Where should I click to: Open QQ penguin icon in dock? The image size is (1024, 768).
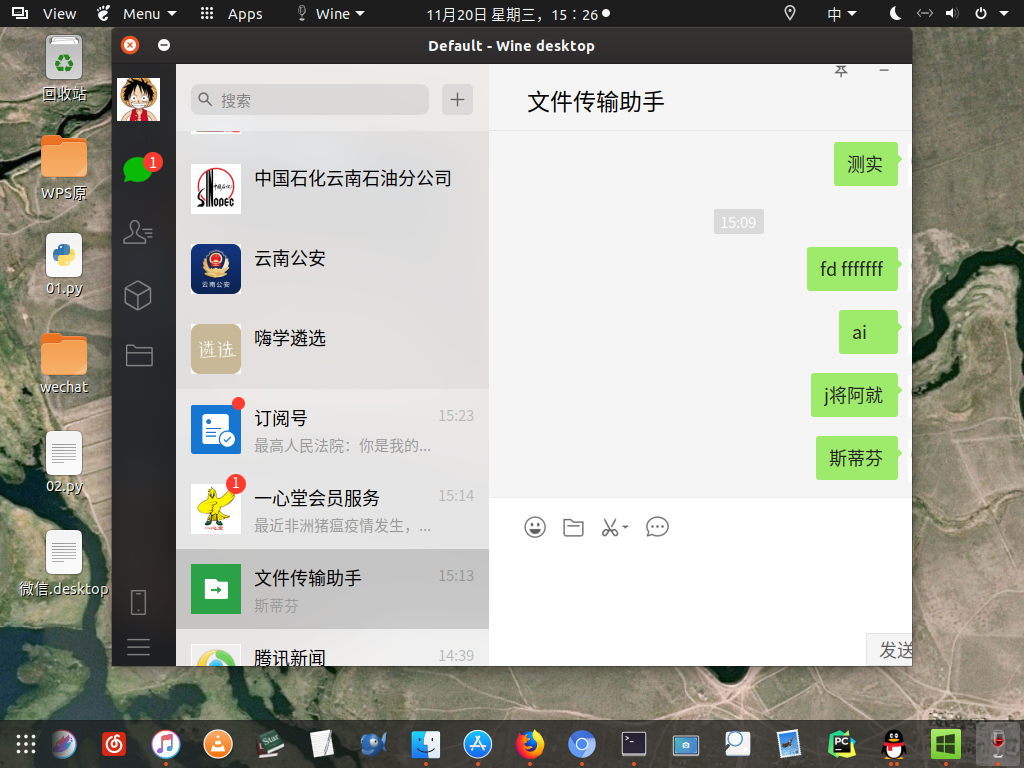(x=893, y=744)
